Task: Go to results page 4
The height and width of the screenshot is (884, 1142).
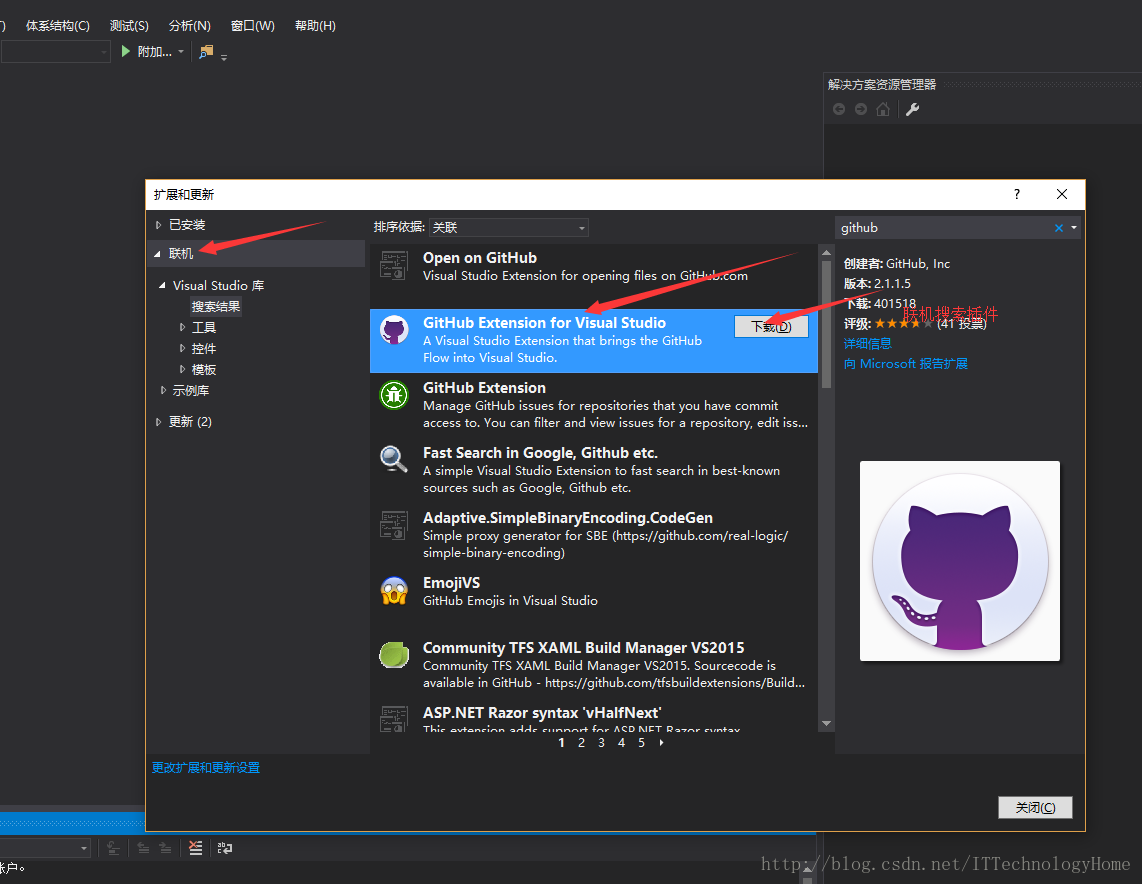Action: 621,743
